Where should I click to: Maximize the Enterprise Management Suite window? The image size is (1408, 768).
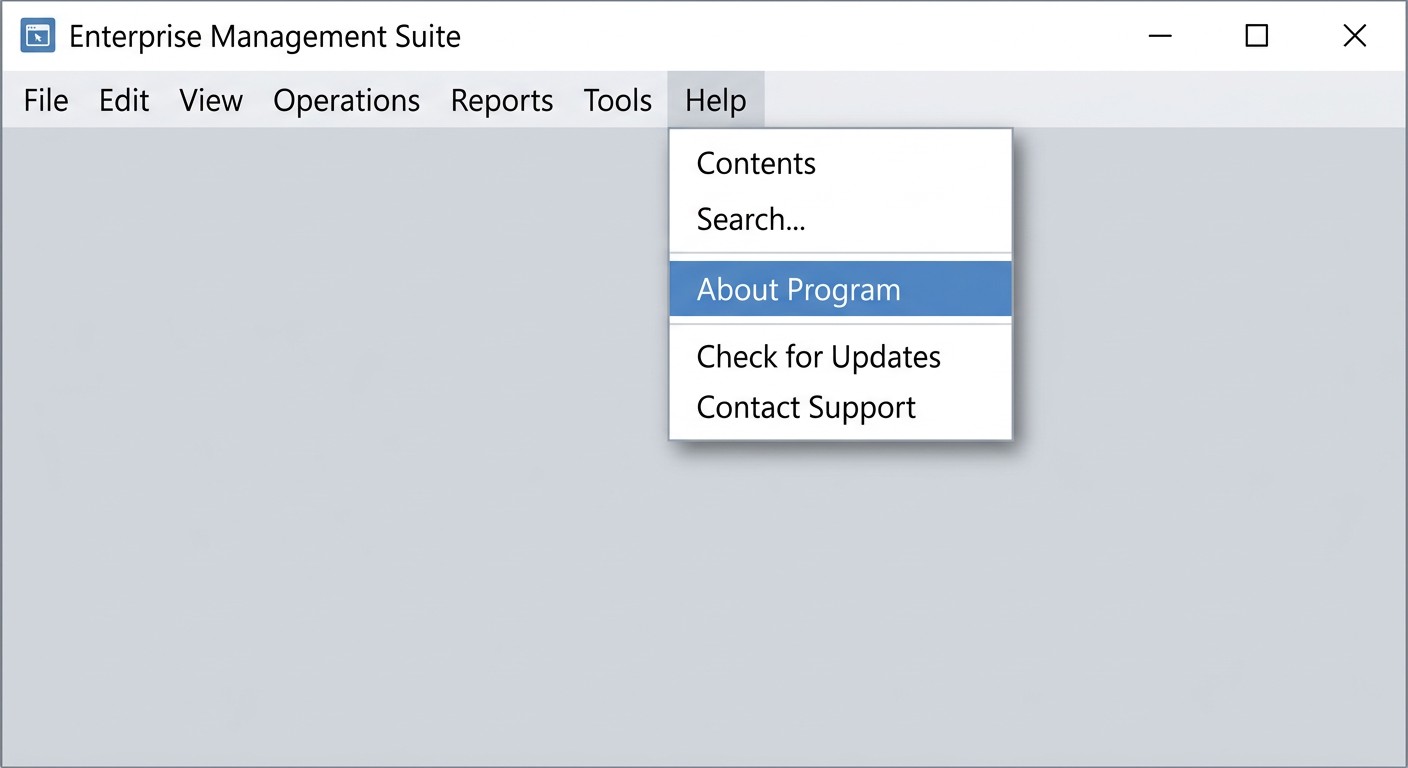coord(1257,36)
